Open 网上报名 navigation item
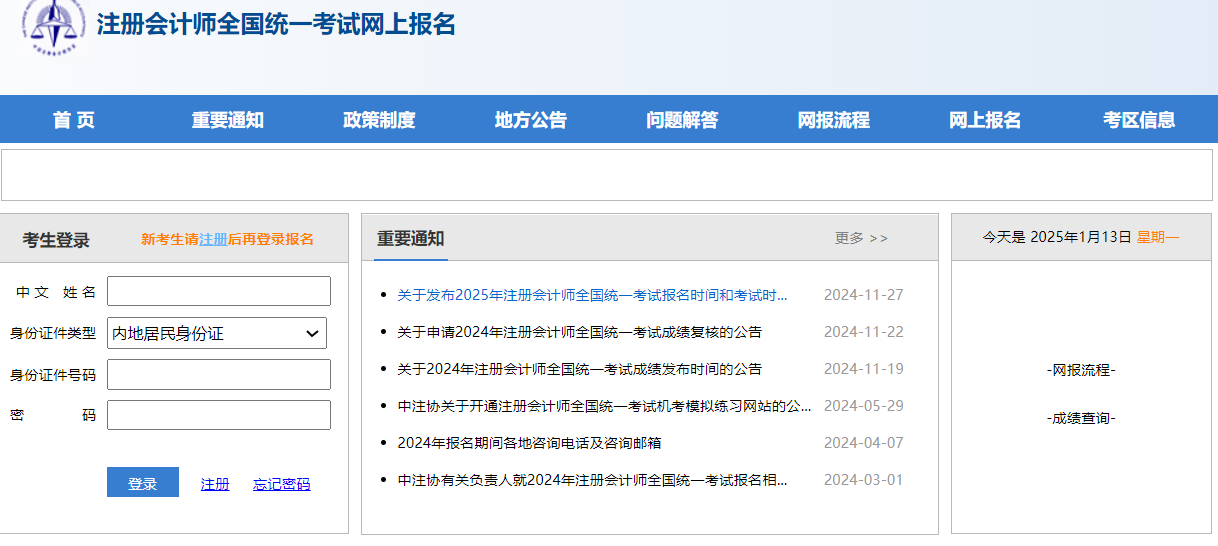 pyautogui.click(x=985, y=120)
